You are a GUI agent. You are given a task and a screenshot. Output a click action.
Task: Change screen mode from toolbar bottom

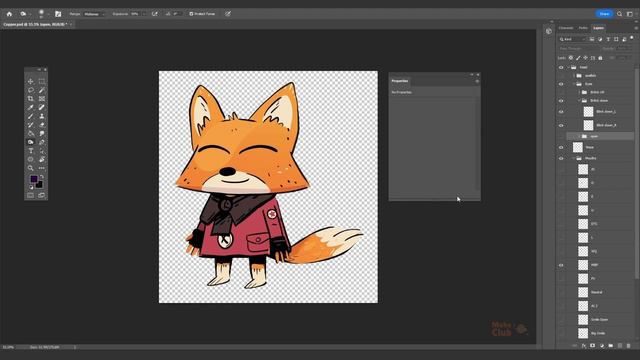coord(42,196)
